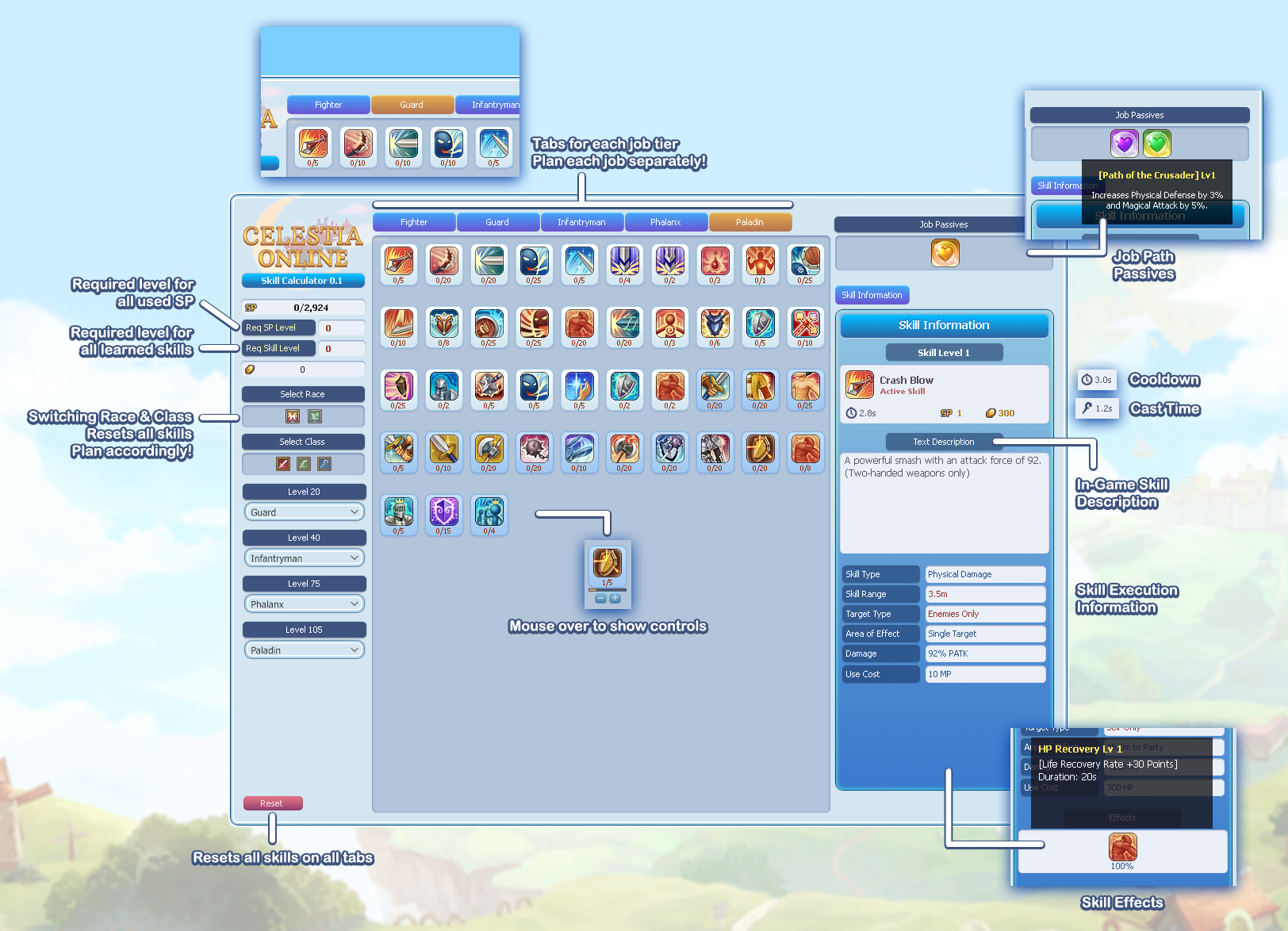Image resolution: width=1288 pixels, height=931 pixels.
Task: Click the sparkling blue hand skill icon (0/5)
Action: click(x=579, y=385)
